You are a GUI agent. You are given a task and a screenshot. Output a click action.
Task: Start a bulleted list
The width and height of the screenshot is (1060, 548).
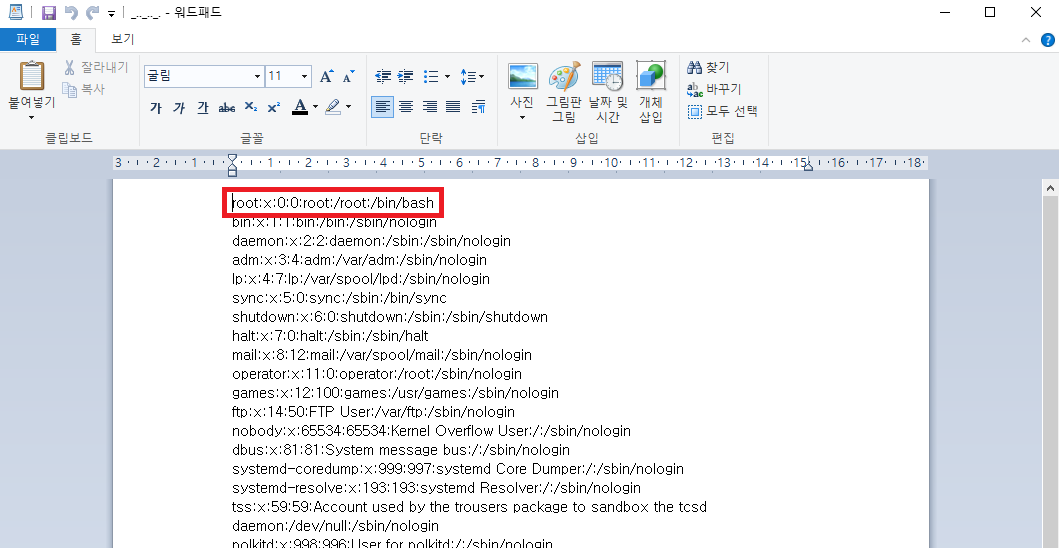[431, 76]
